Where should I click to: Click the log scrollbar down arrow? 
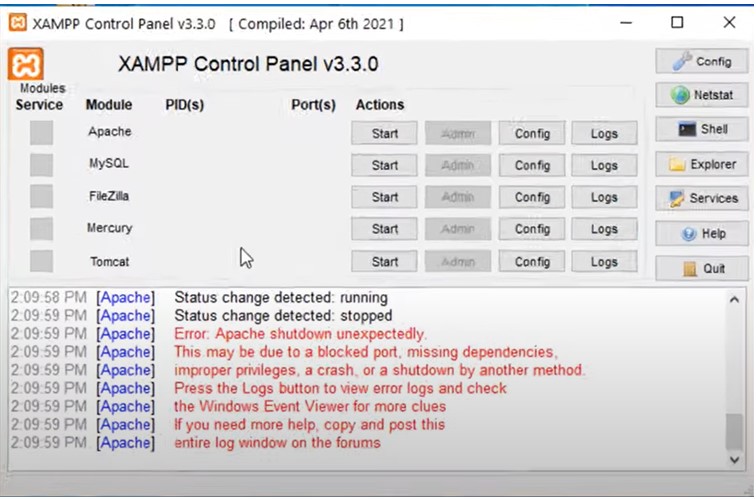click(734, 460)
